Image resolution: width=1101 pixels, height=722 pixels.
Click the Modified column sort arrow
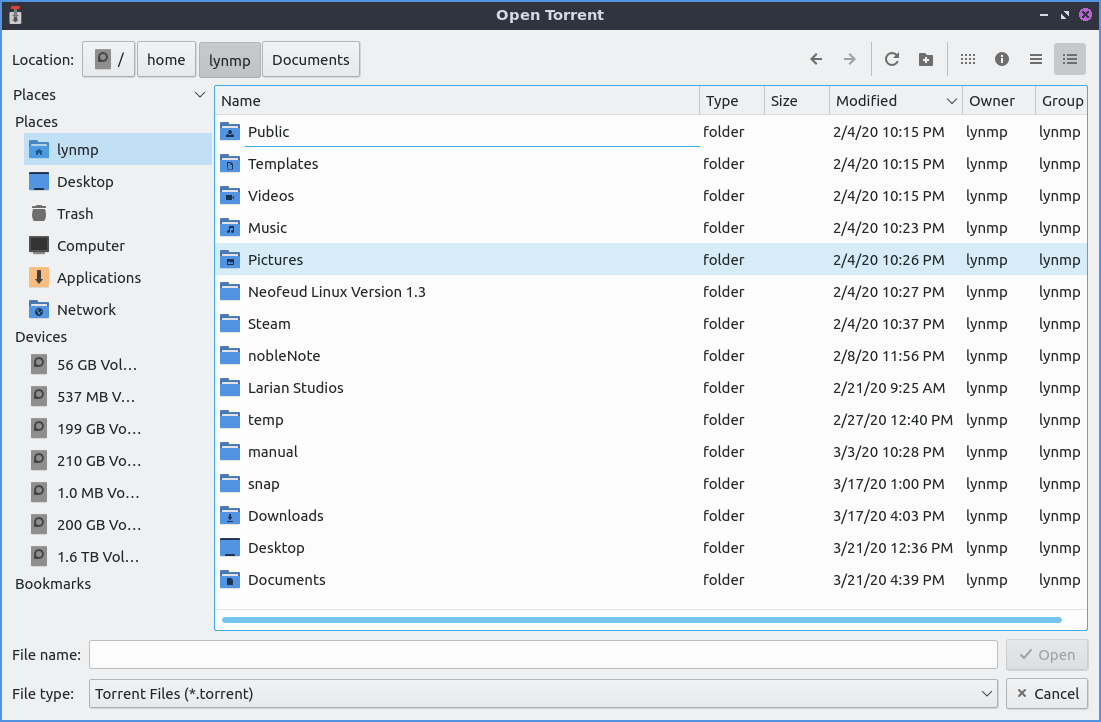coord(951,101)
